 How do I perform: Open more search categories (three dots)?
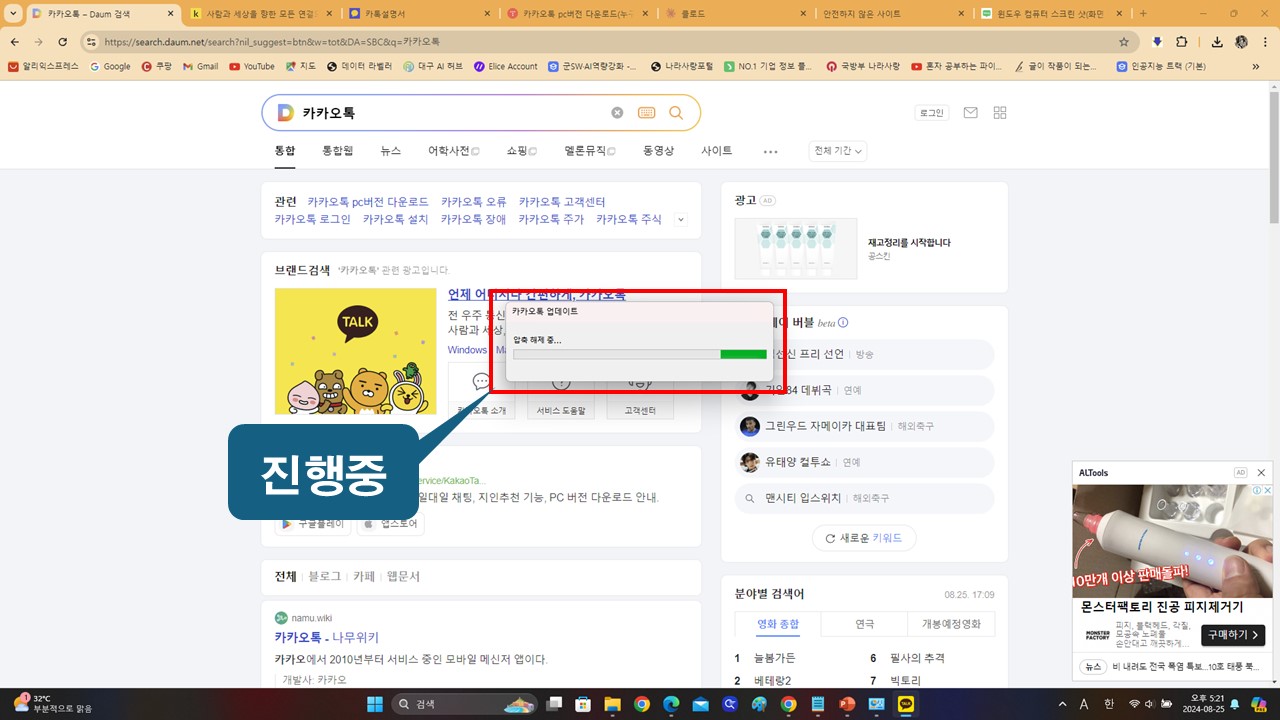[x=770, y=151]
